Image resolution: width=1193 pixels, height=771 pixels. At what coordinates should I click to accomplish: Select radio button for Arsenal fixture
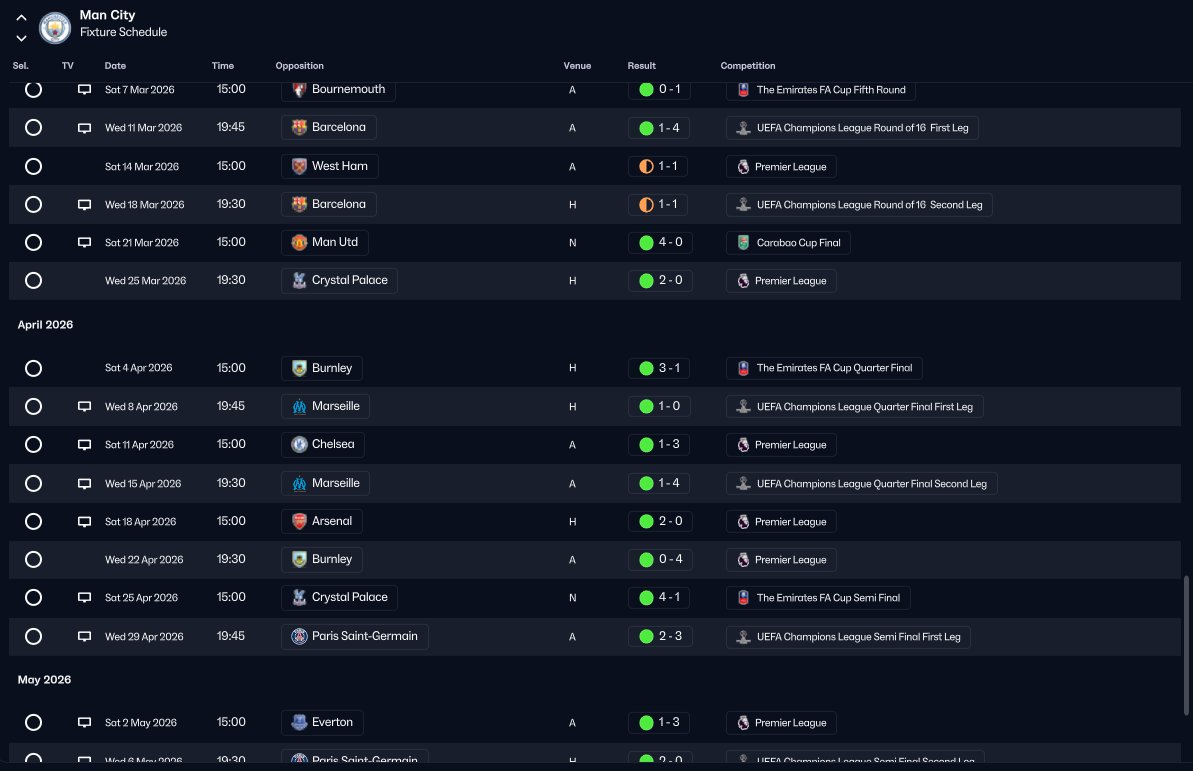(33, 521)
